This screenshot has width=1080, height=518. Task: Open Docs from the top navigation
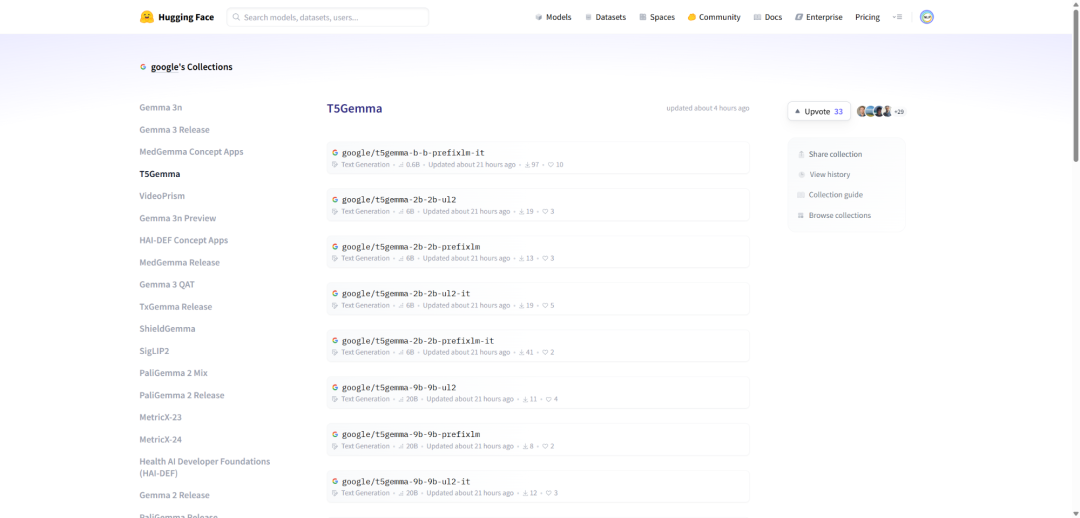click(768, 17)
